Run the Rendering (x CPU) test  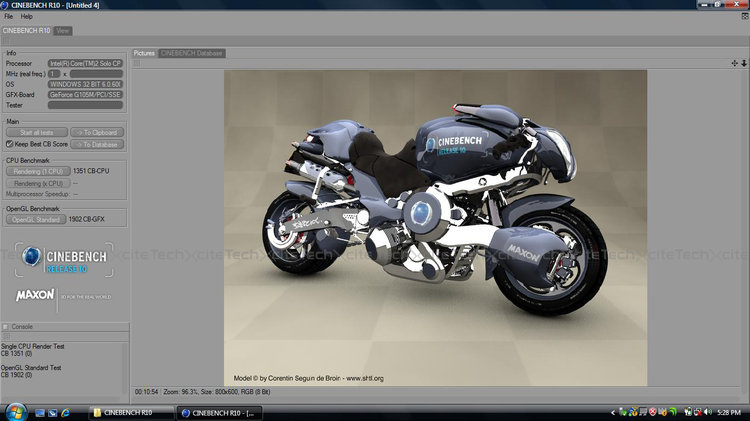pyautogui.click(x=38, y=184)
